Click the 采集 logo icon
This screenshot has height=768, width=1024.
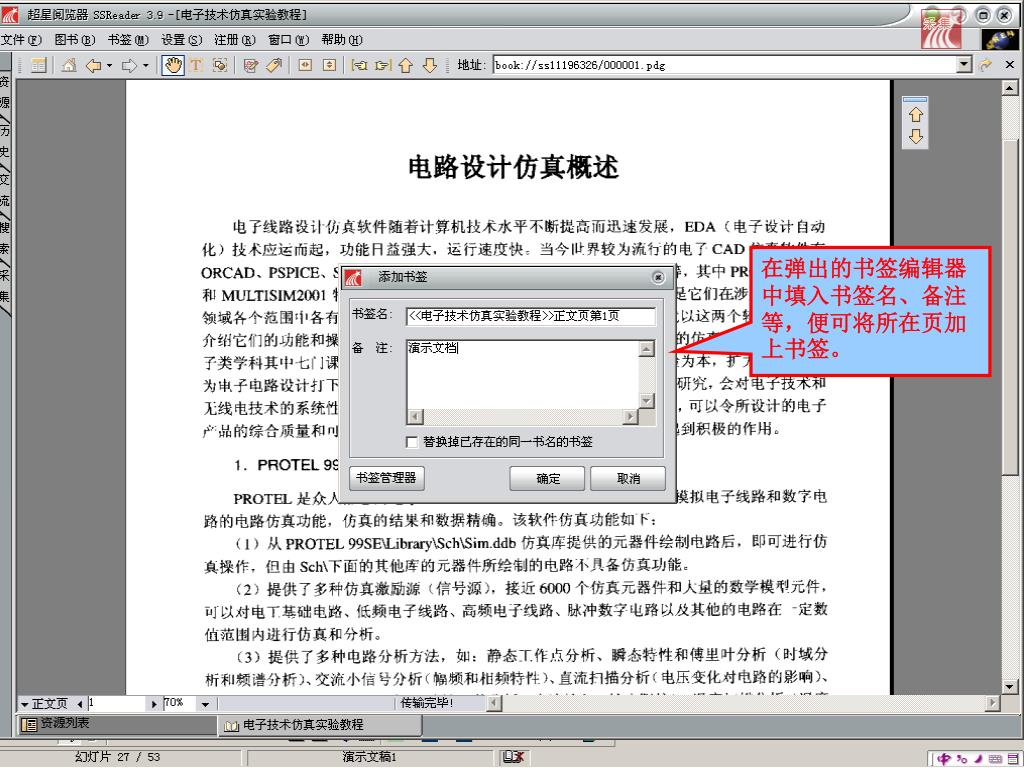coord(941,29)
